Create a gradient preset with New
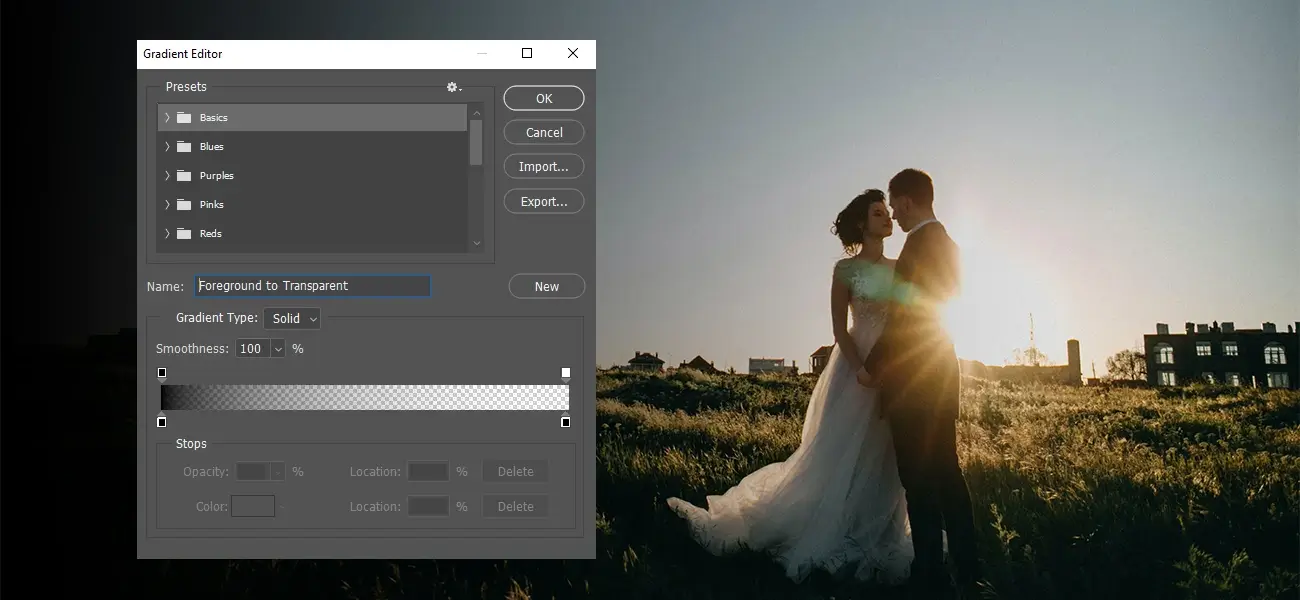Image resolution: width=1300 pixels, height=600 pixels. coord(546,286)
